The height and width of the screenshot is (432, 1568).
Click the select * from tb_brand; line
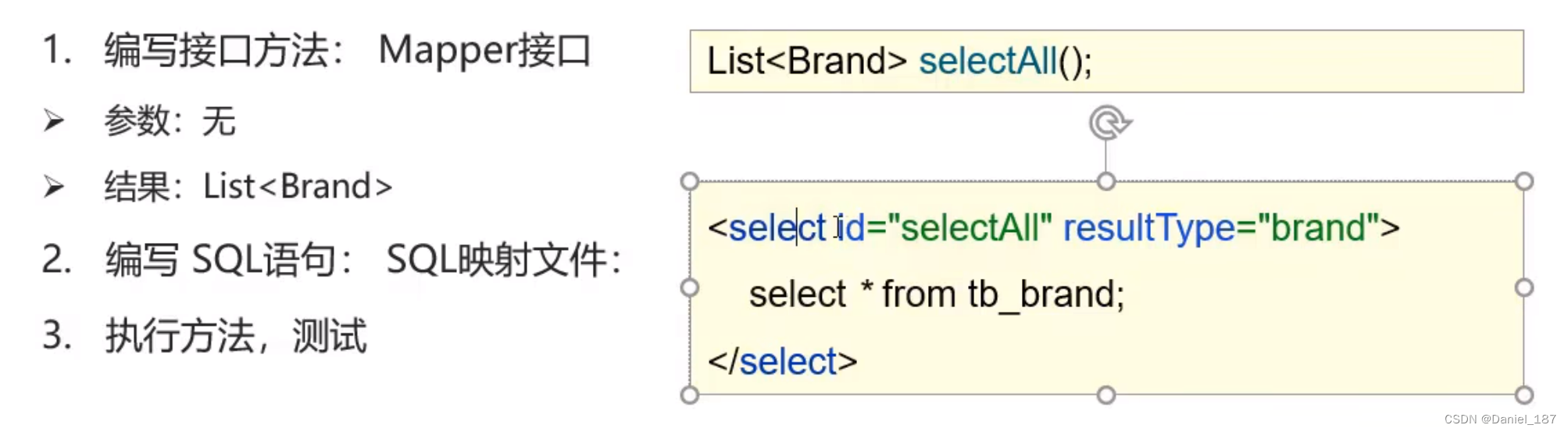(937, 295)
